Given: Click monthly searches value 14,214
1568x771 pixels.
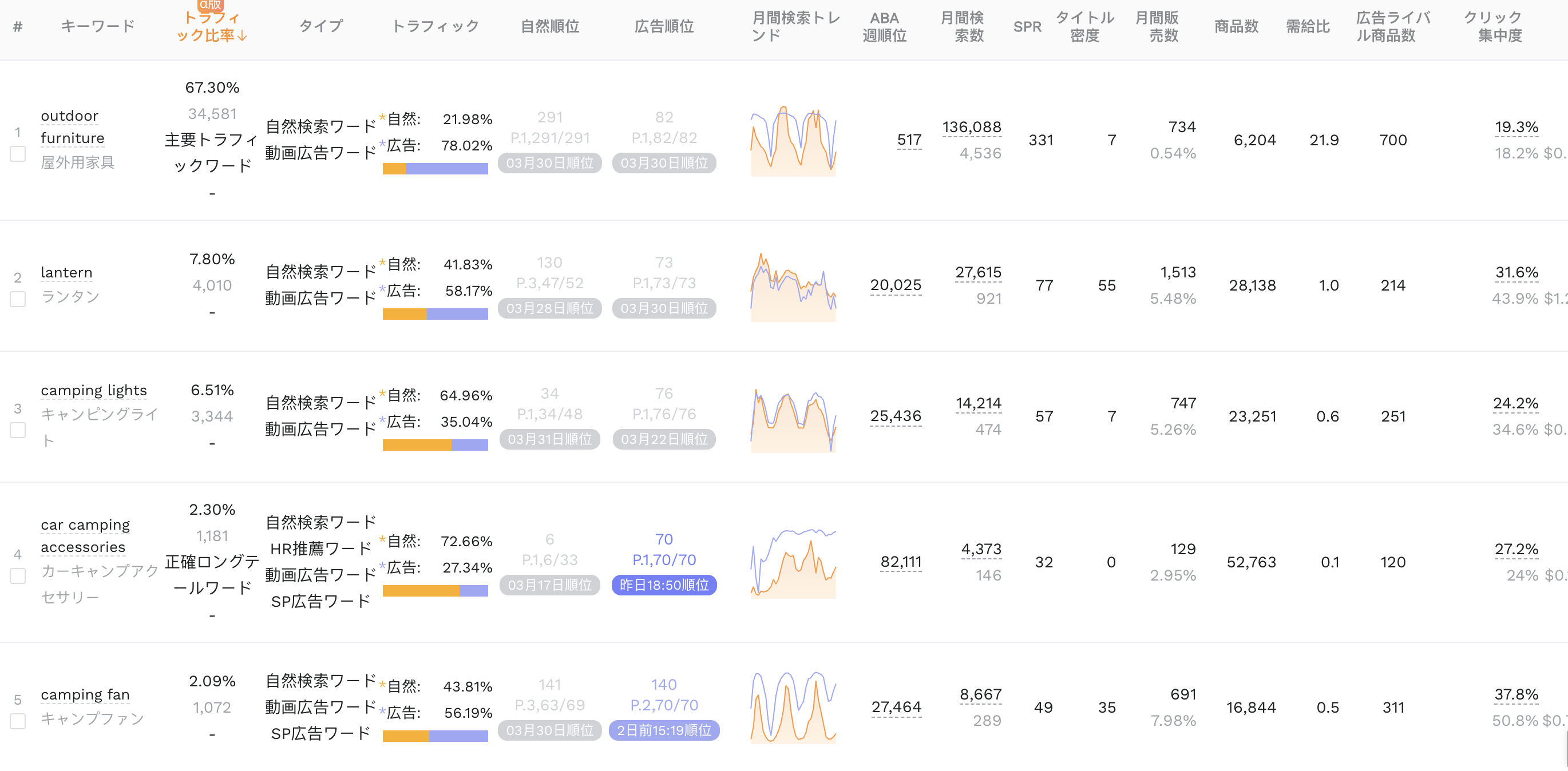Looking at the screenshot, I should click(979, 403).
